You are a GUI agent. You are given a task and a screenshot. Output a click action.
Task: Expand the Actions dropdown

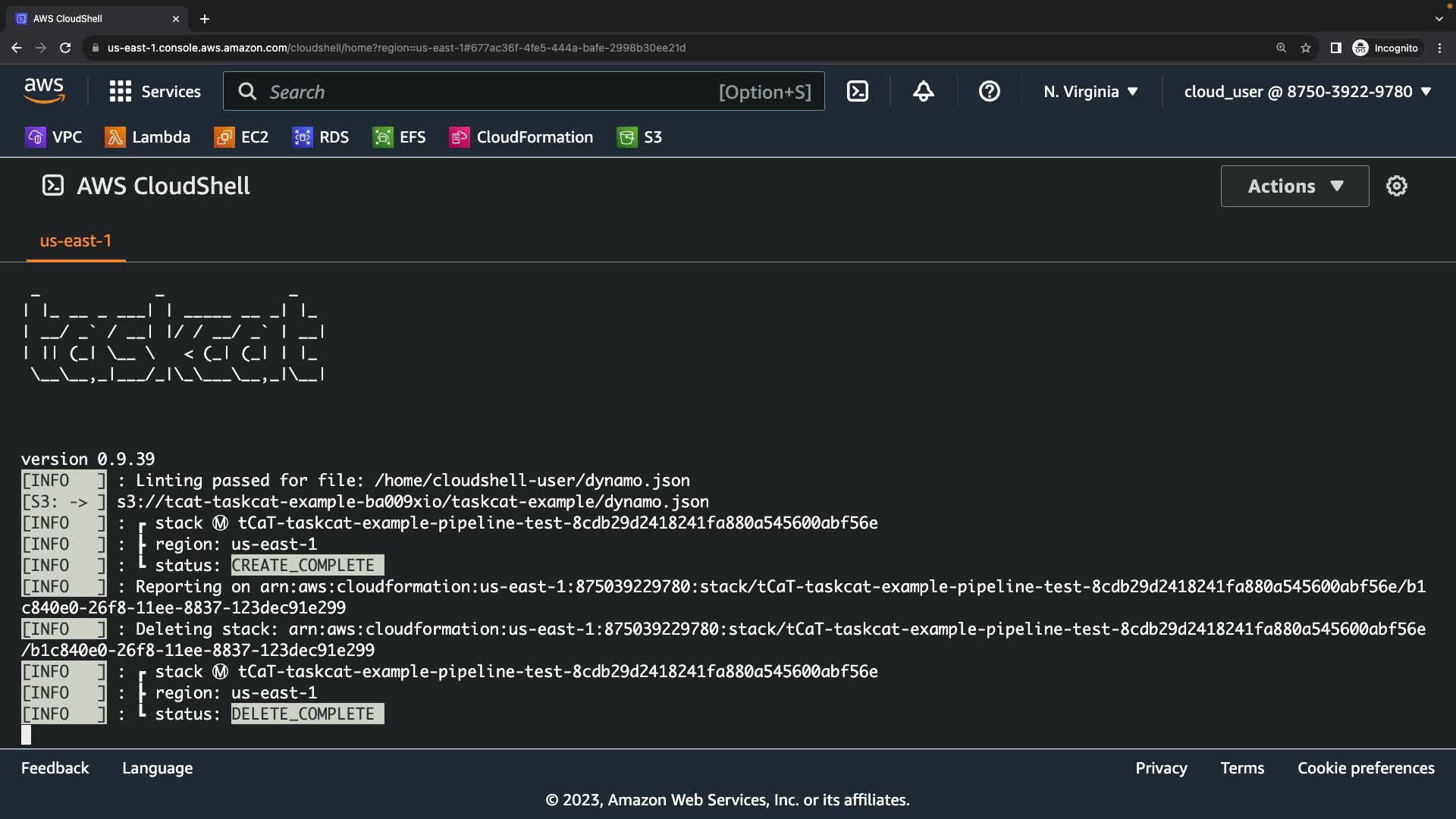click(1294, 186)
